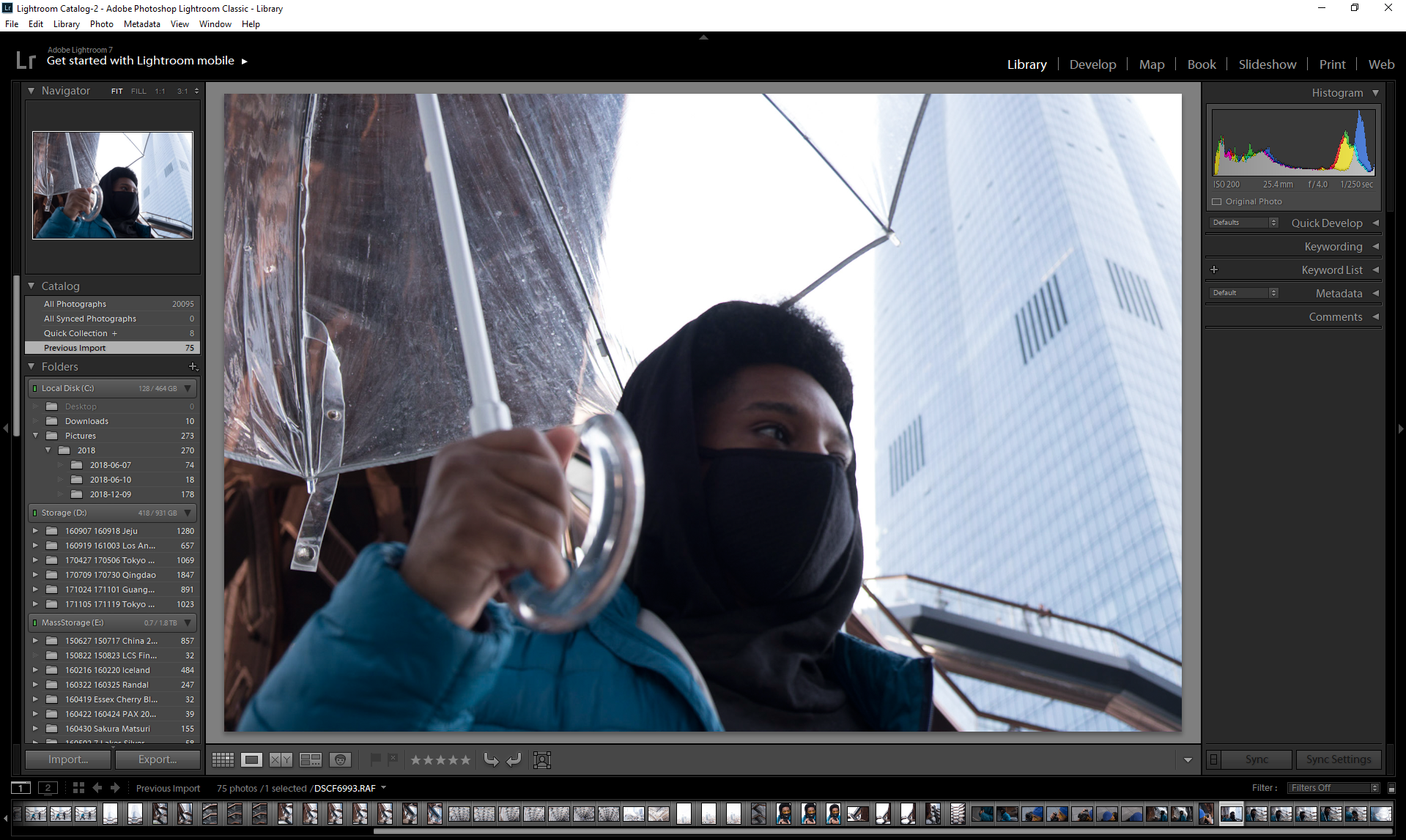Click the filmstrip horizontal scrollbar
Image resolution: width=1406 pixels, height=840 pixels.
(x=883, y=830)
